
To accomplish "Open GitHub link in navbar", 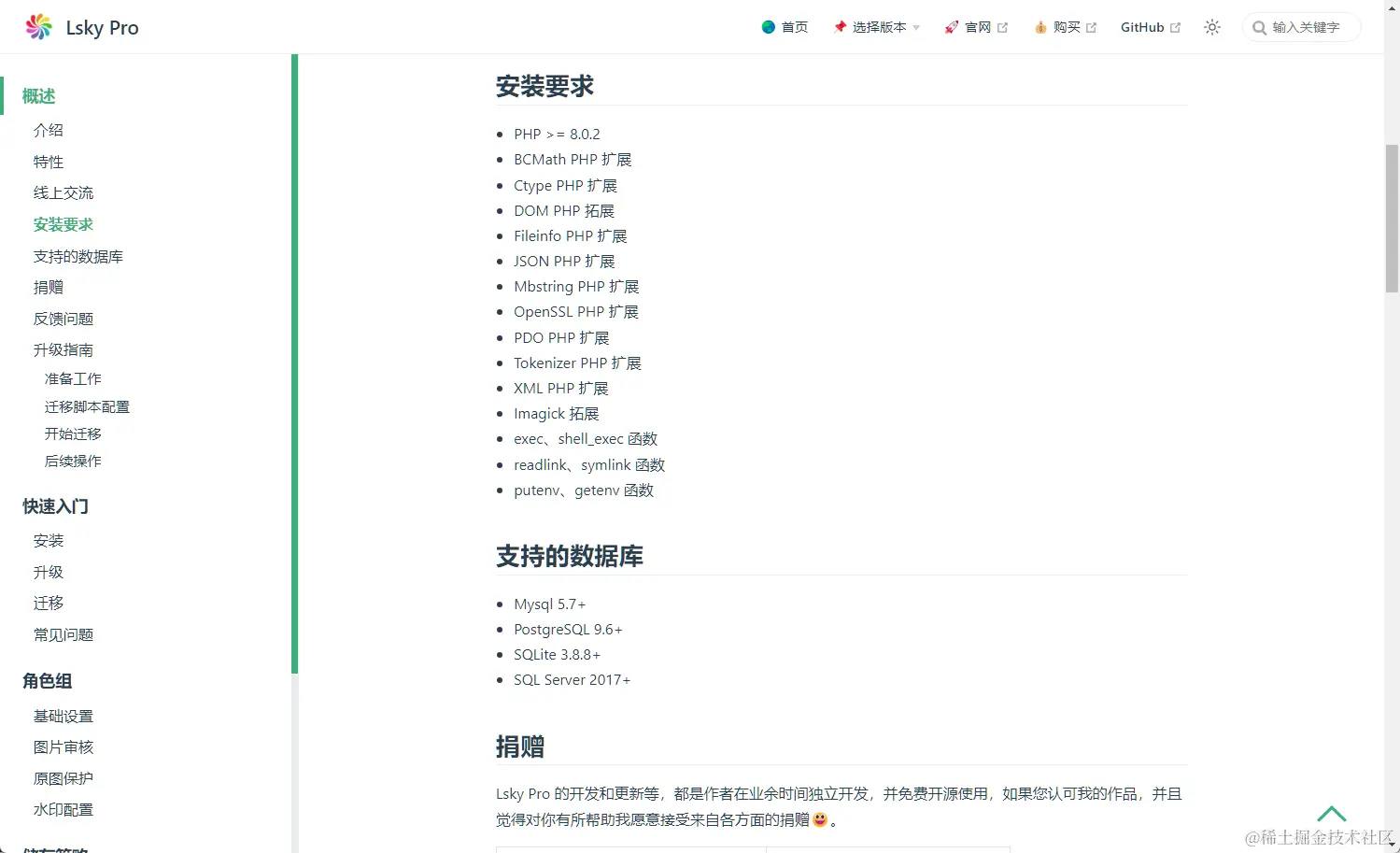I will tap(1151, 27).
